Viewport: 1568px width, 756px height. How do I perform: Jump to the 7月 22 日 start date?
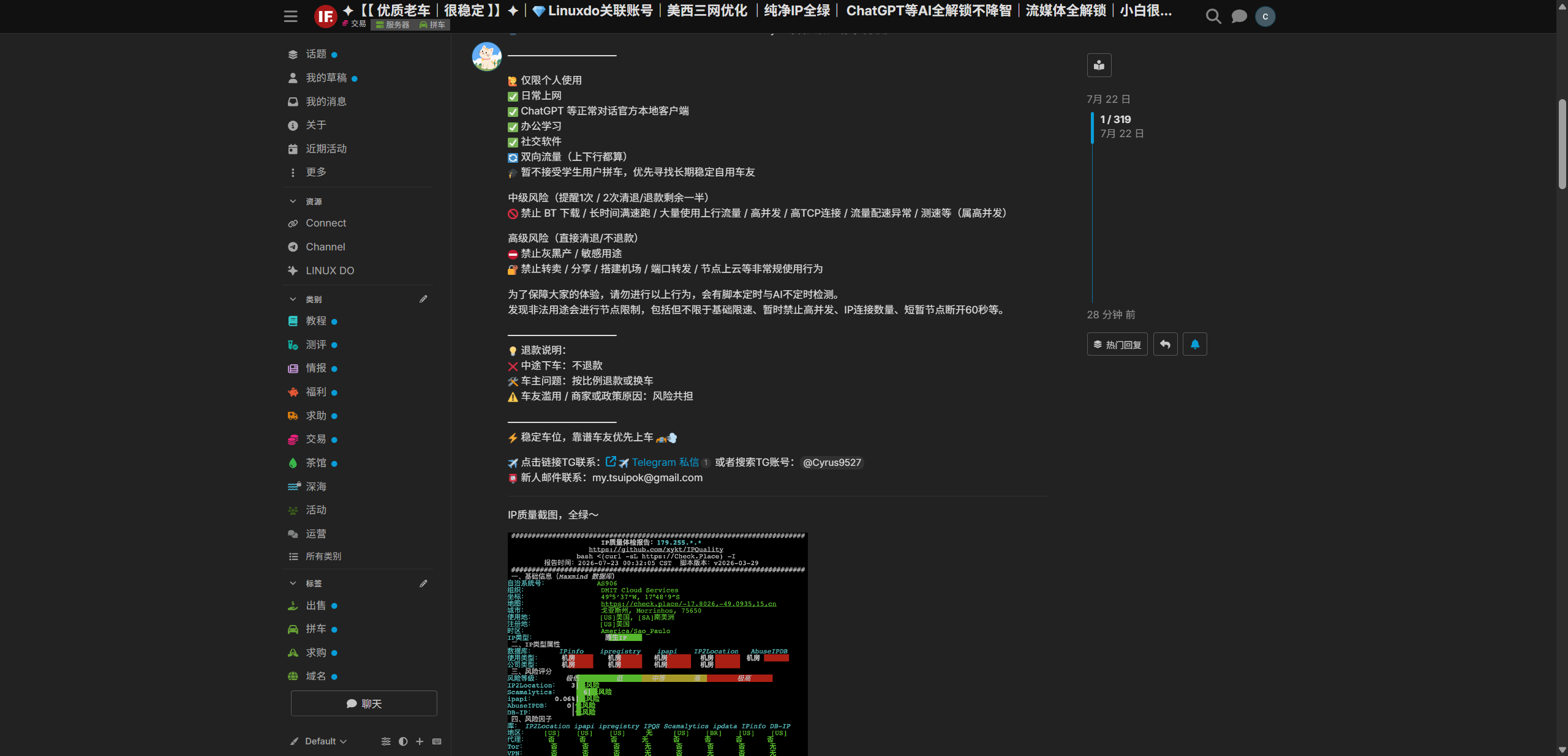1108,99
